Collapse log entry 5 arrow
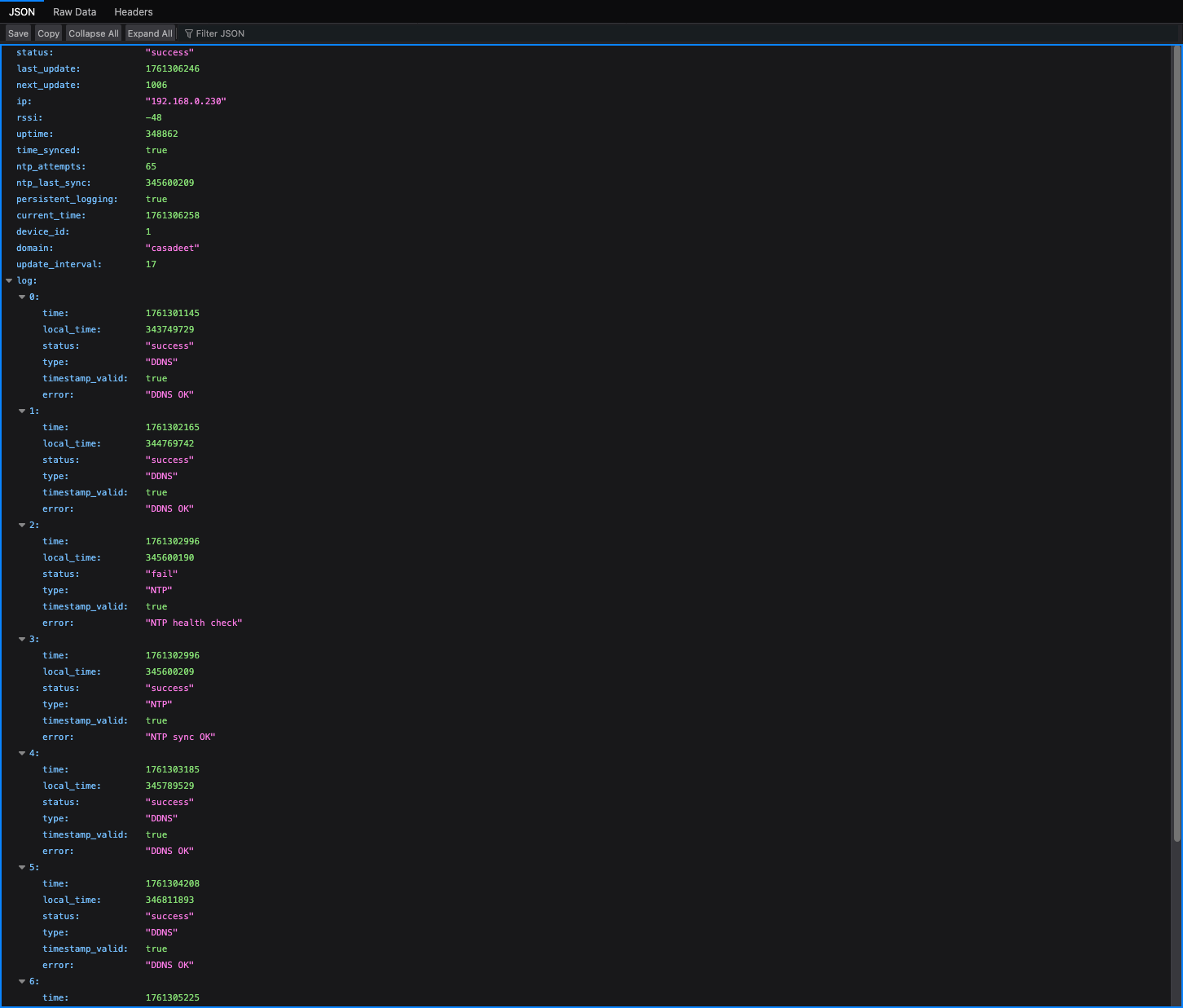1183x1008 pixels. 22,867
